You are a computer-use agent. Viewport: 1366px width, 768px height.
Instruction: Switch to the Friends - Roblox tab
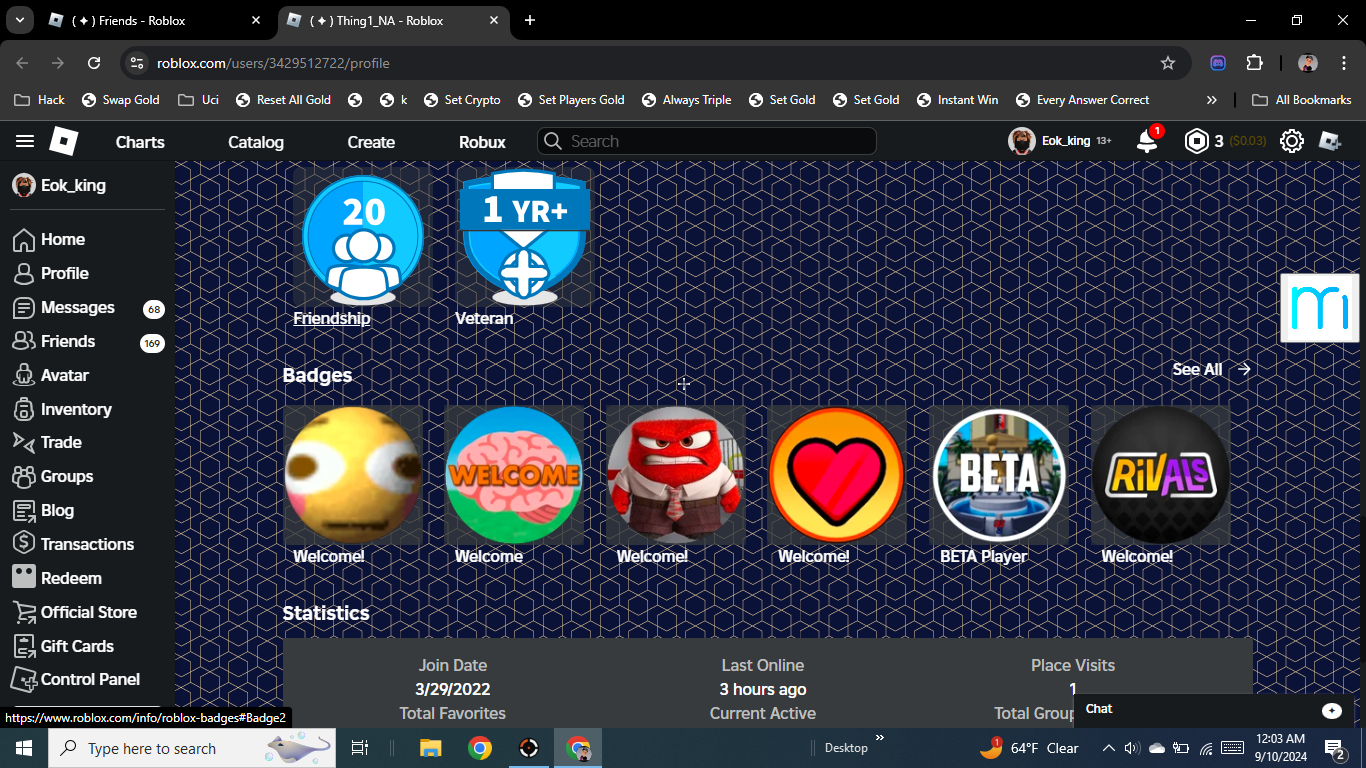click(154, 20)
